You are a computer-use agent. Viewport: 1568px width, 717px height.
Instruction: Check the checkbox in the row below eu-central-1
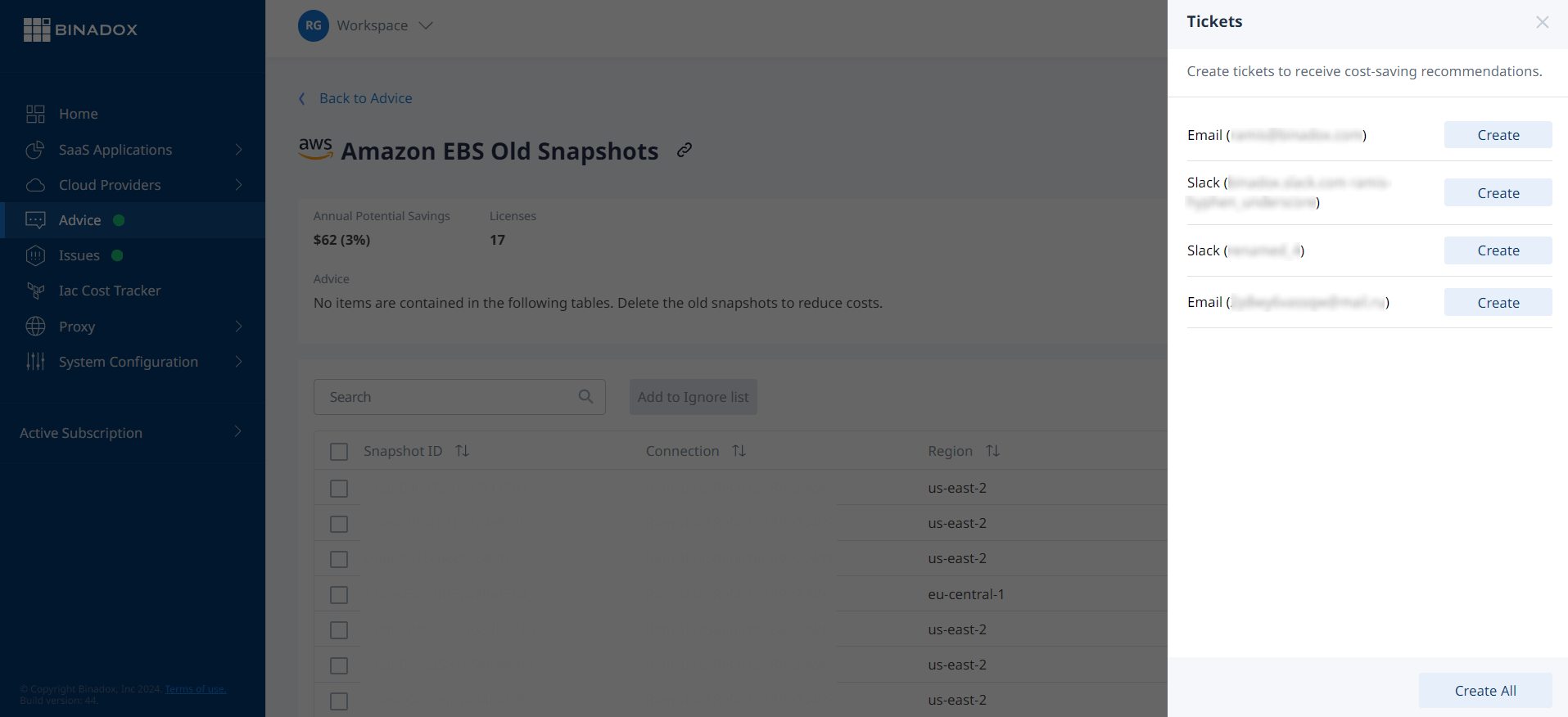pos(339,630)
